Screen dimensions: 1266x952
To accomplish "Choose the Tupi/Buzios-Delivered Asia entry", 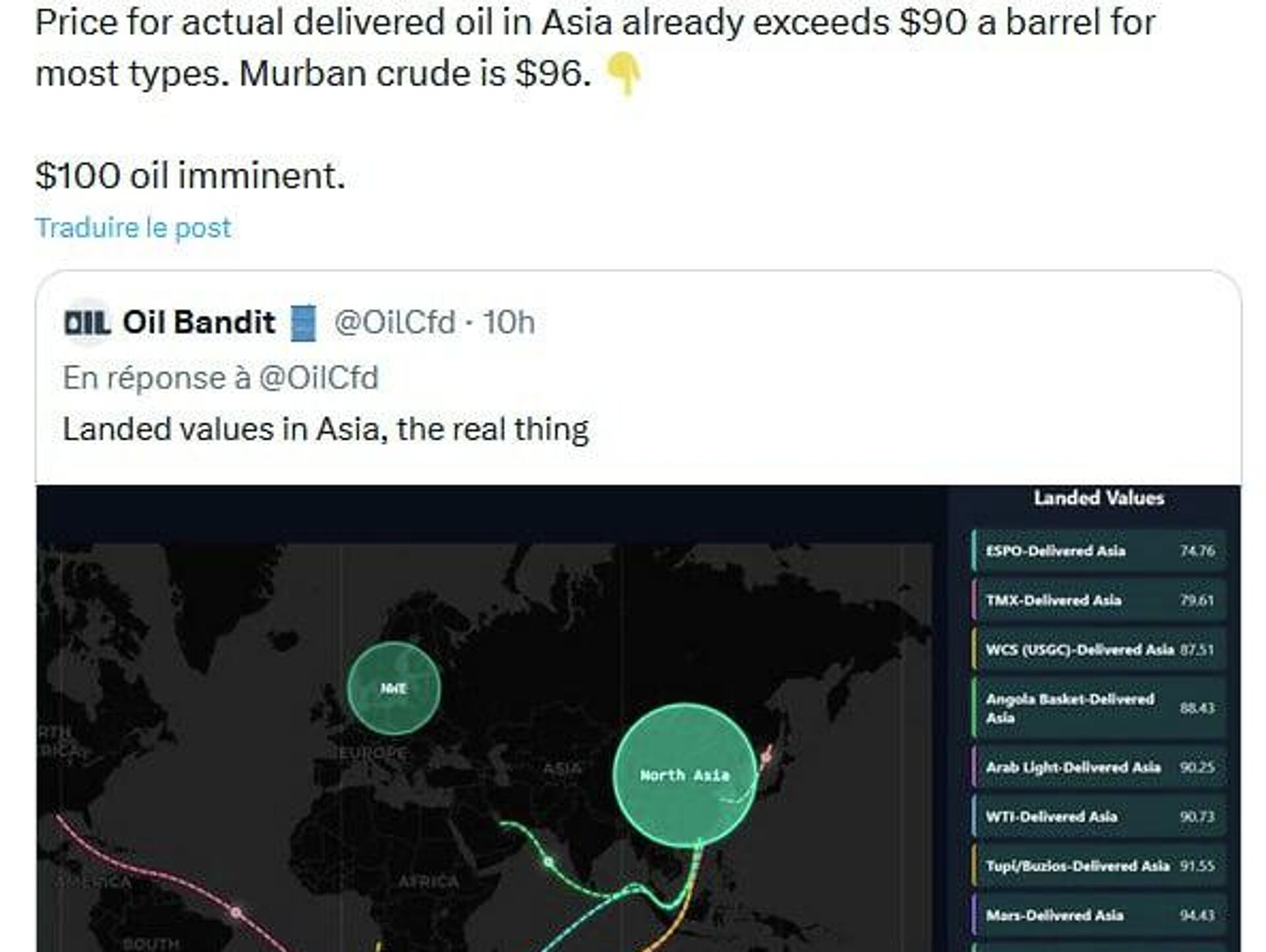I will coord(1099,866).
